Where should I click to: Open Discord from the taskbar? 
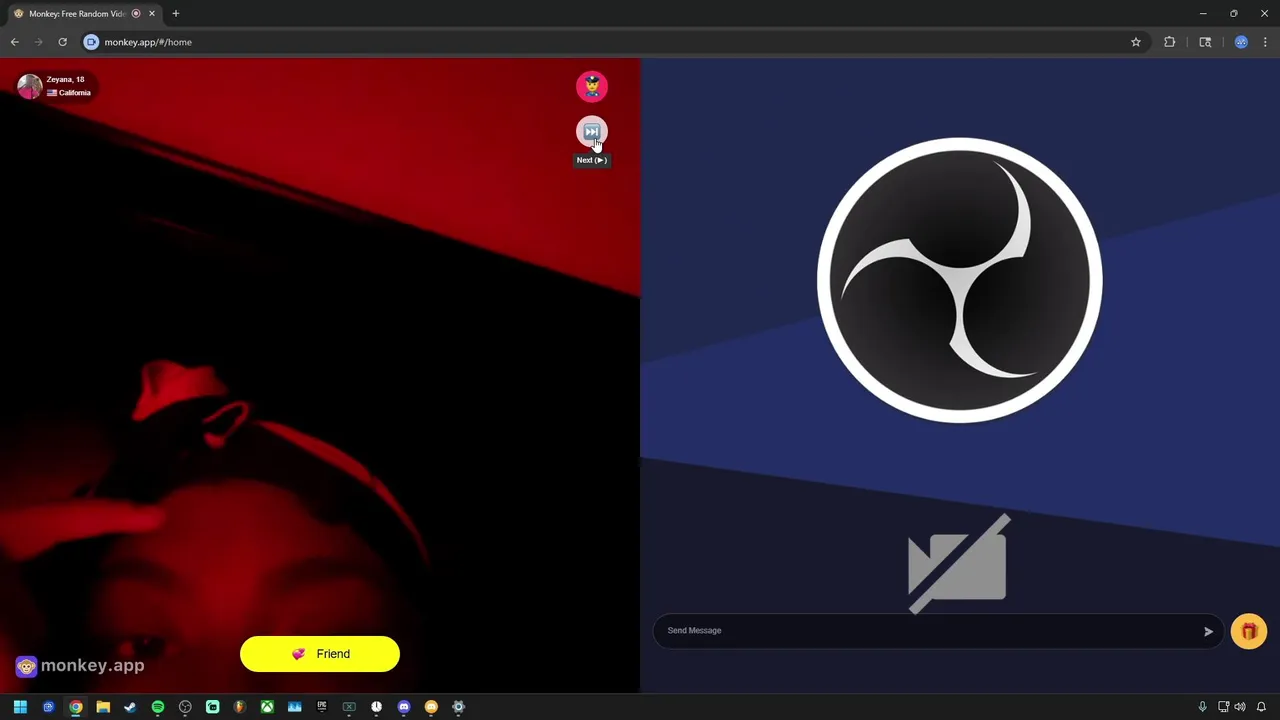tap(404, 707)
